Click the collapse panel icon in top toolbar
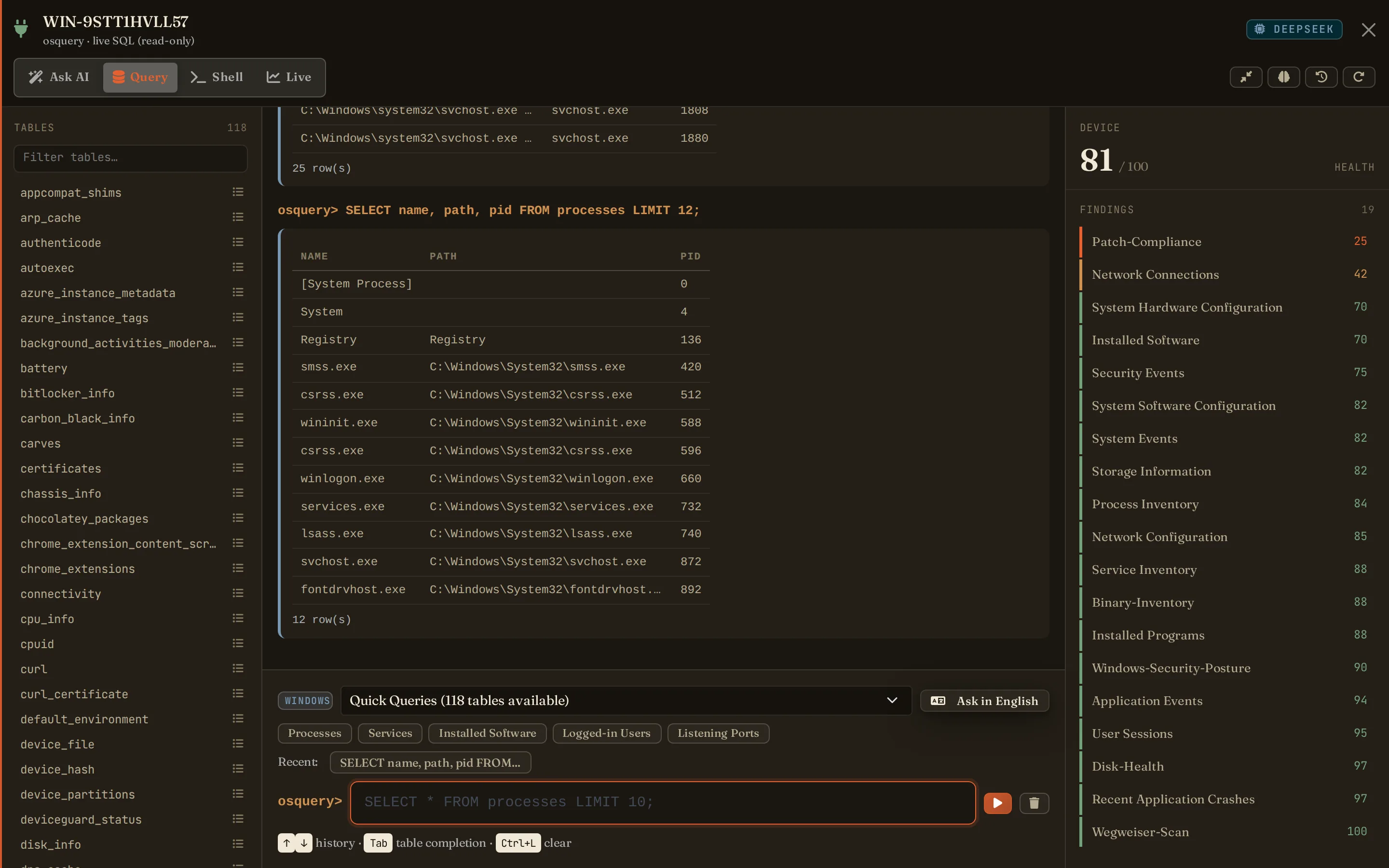The width and height of the screenshot is (1389, 868). [1245, 77]
